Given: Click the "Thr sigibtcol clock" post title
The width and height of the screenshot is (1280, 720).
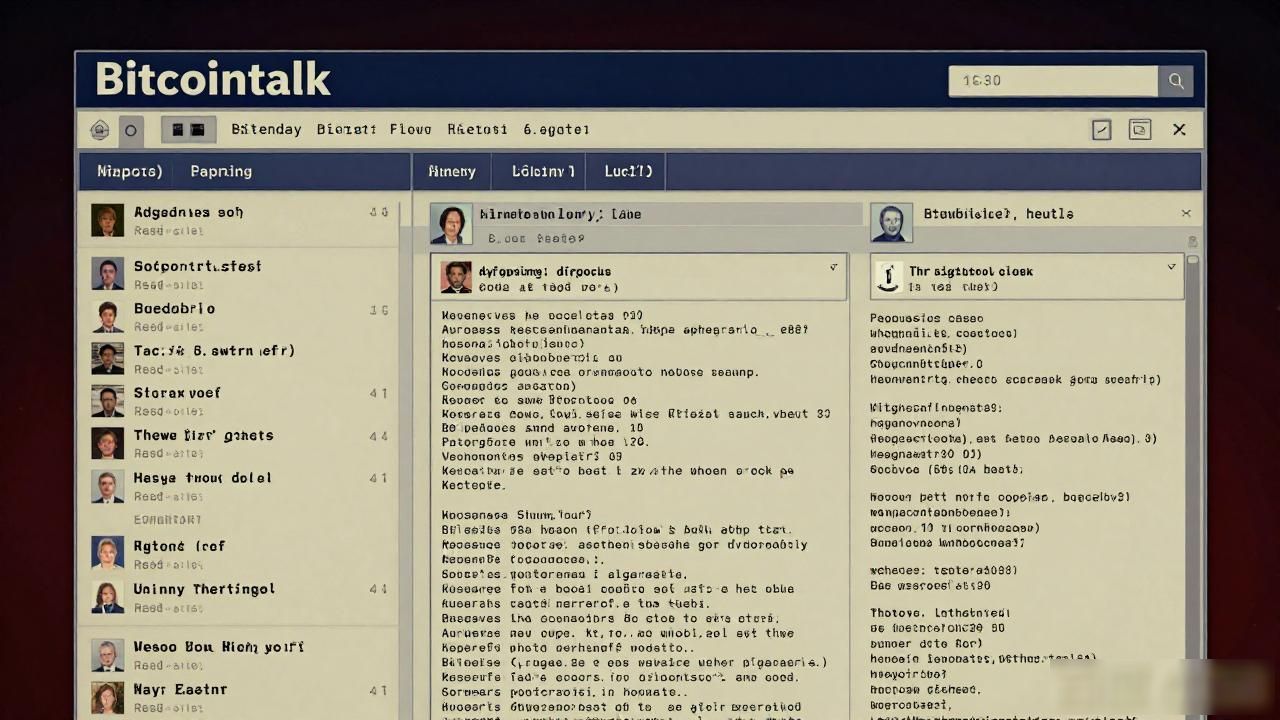Looking at the screenshot, I should pyautogui.click(x=970, y=271).
